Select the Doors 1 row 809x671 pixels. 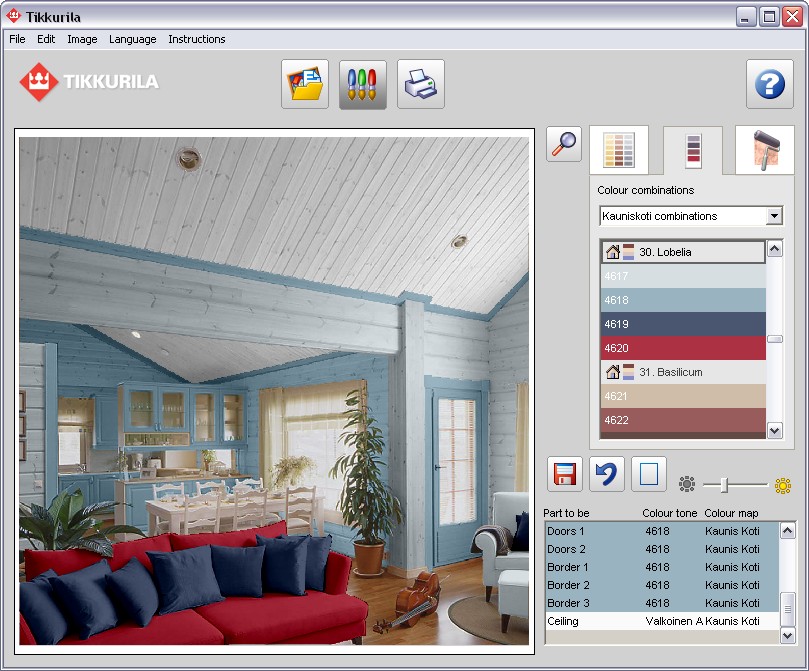tap(662, 531)
